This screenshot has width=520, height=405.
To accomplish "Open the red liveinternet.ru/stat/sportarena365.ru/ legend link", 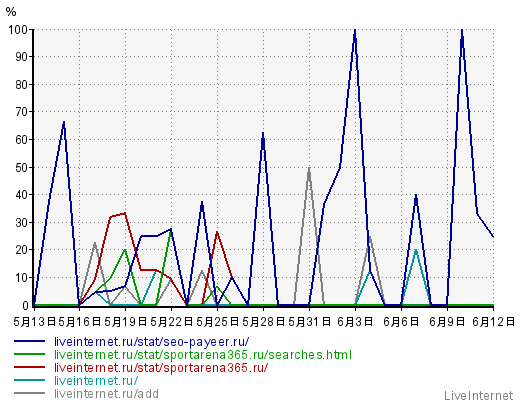I will tap(161, 368).
